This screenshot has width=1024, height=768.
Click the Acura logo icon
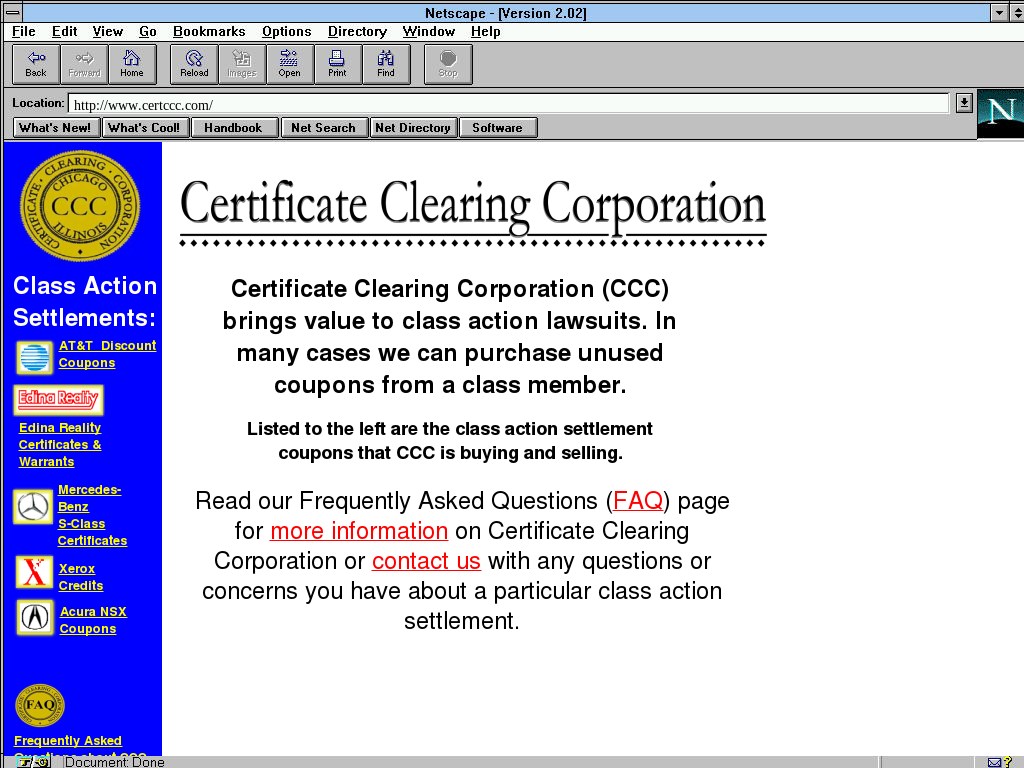click(x=35, y=617)
